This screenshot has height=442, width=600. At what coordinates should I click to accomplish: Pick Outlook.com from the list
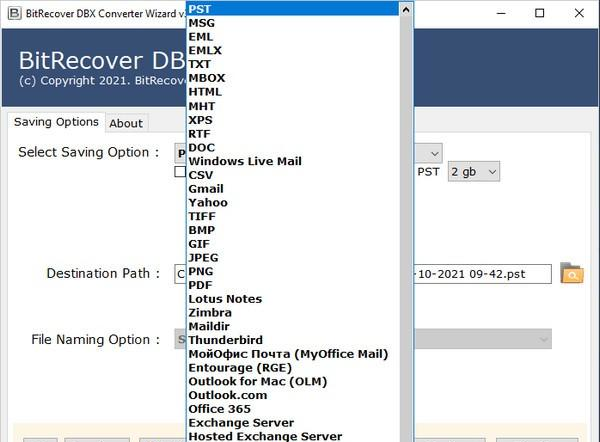click(293, 395)
